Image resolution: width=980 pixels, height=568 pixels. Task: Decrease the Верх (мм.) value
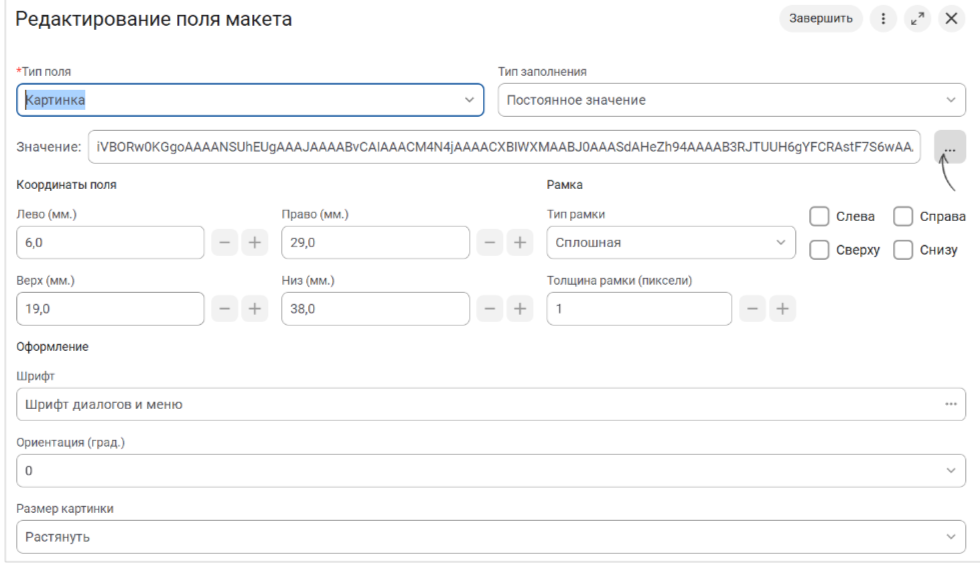tap(224, 309)
